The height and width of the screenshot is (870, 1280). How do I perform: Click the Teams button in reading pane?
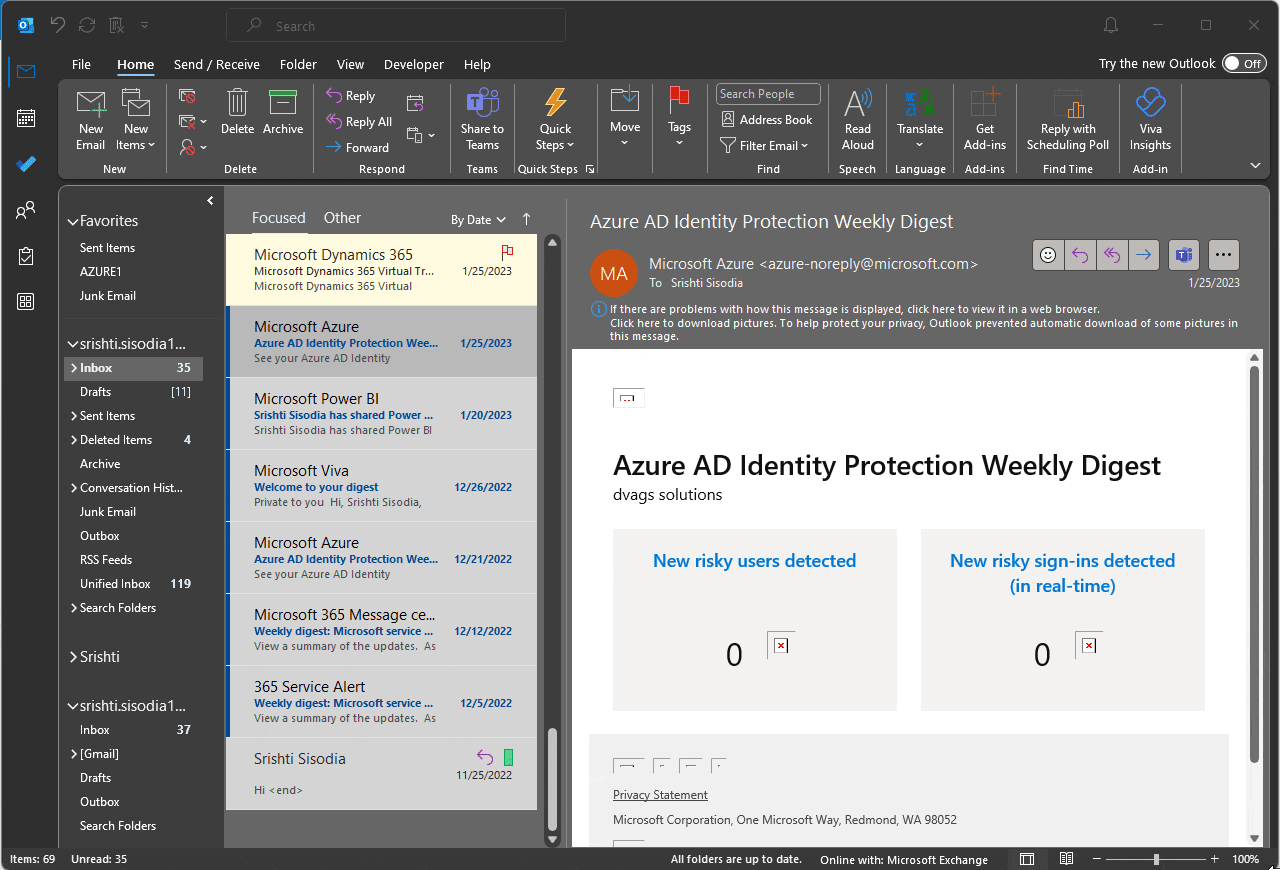(1184, 255)
